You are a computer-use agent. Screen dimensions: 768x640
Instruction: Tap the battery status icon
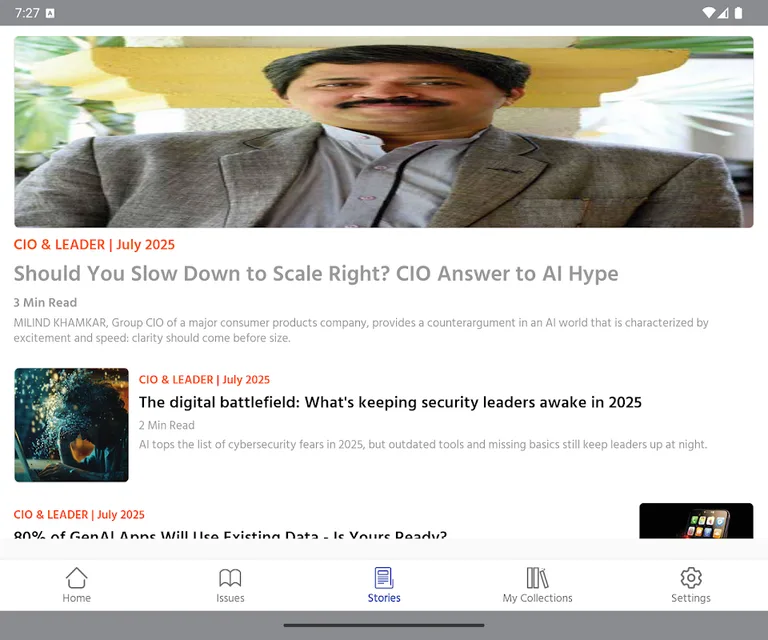(x=739, y=13)
